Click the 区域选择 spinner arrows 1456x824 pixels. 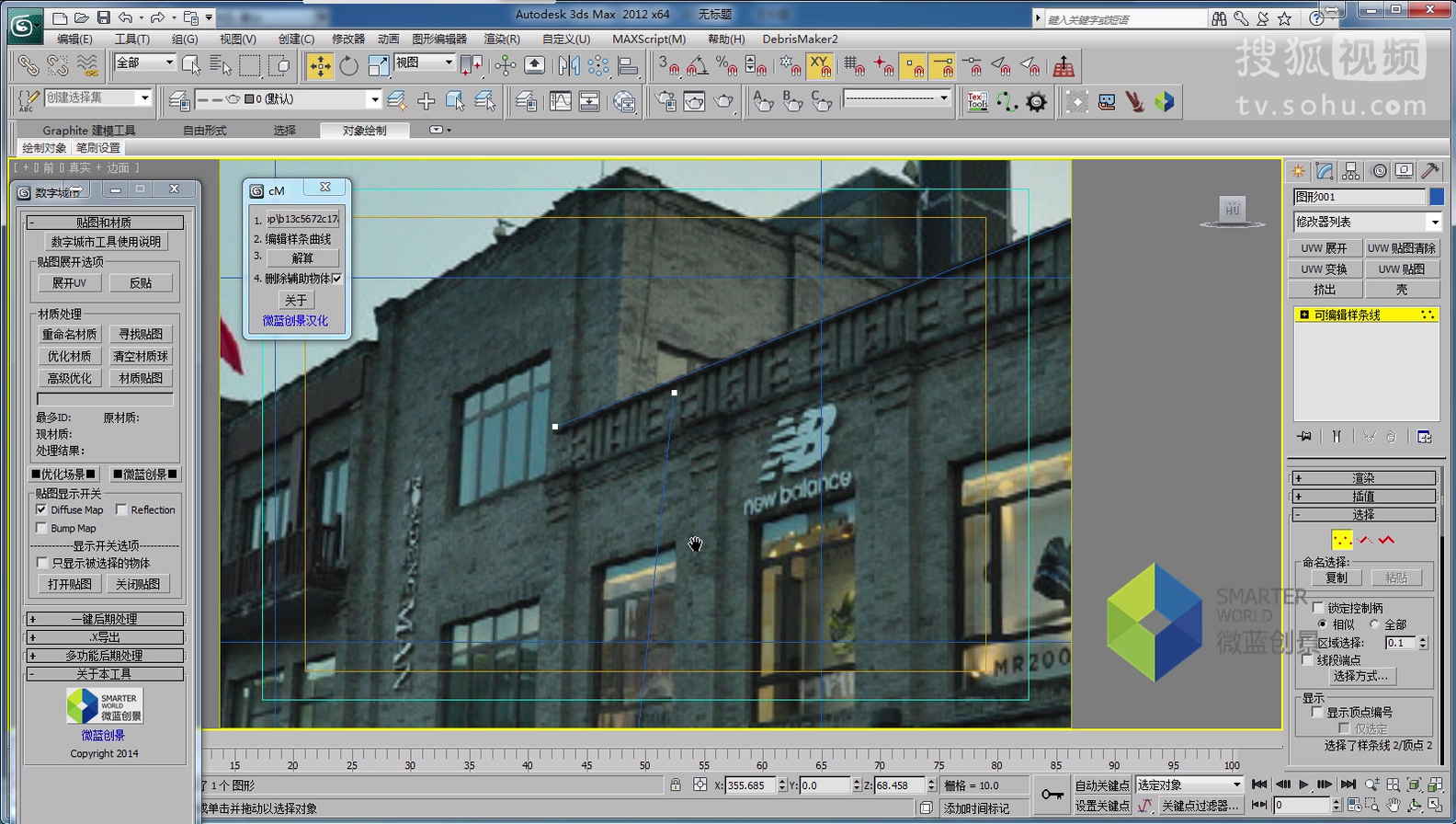click(1424, 643)
